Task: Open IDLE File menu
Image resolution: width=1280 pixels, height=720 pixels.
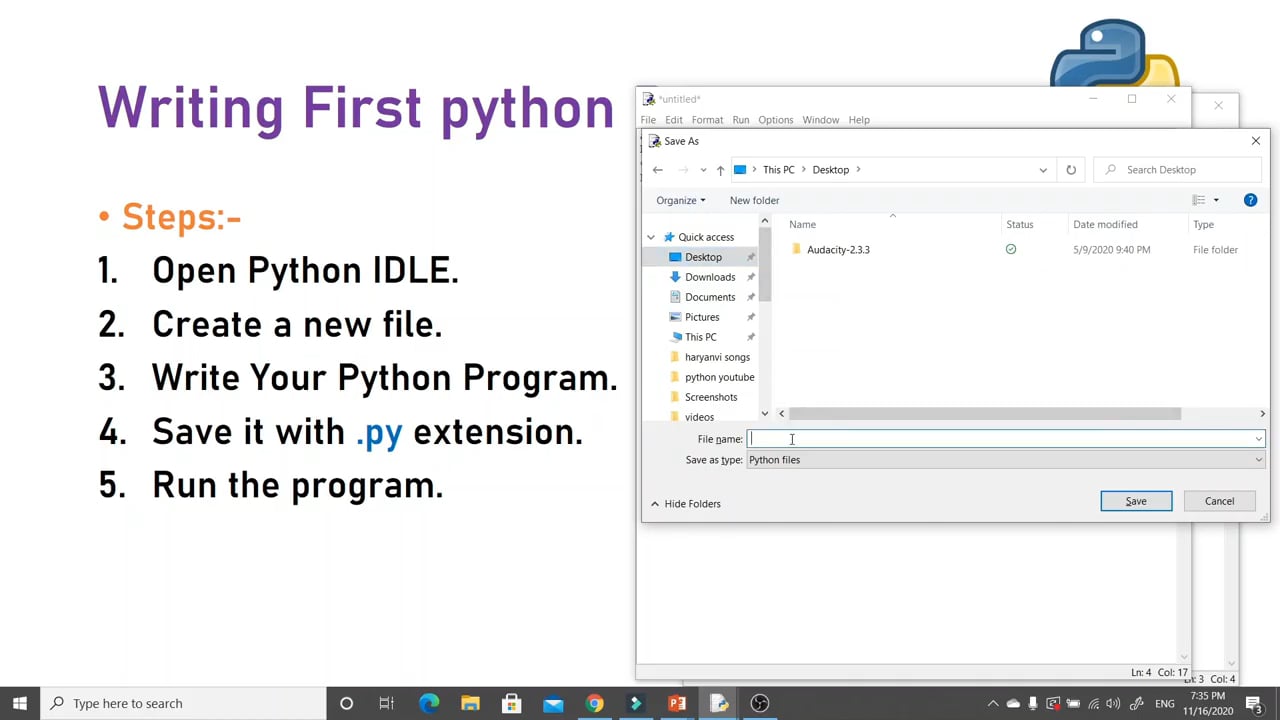Action: coord(648,120)
